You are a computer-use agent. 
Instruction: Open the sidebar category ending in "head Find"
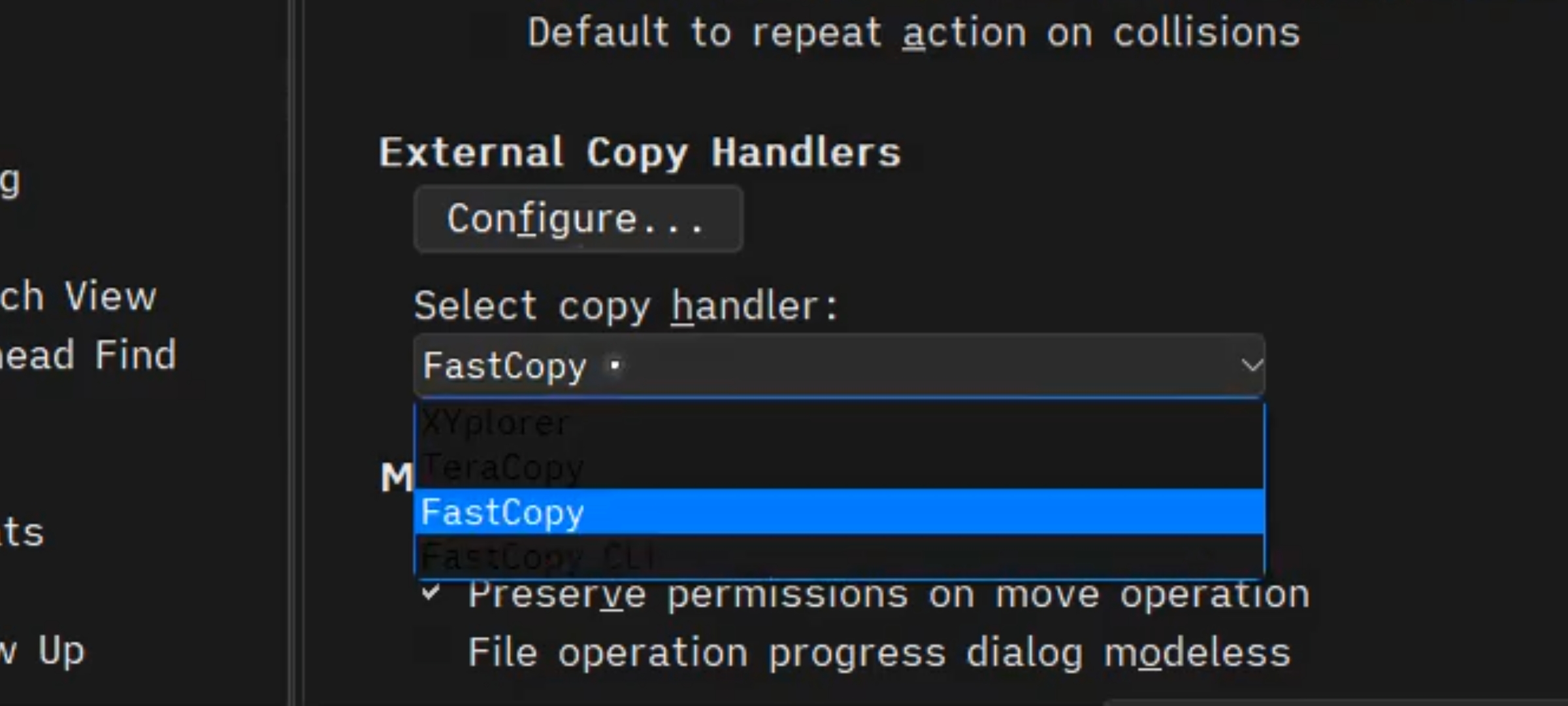(x=88, y=355)
